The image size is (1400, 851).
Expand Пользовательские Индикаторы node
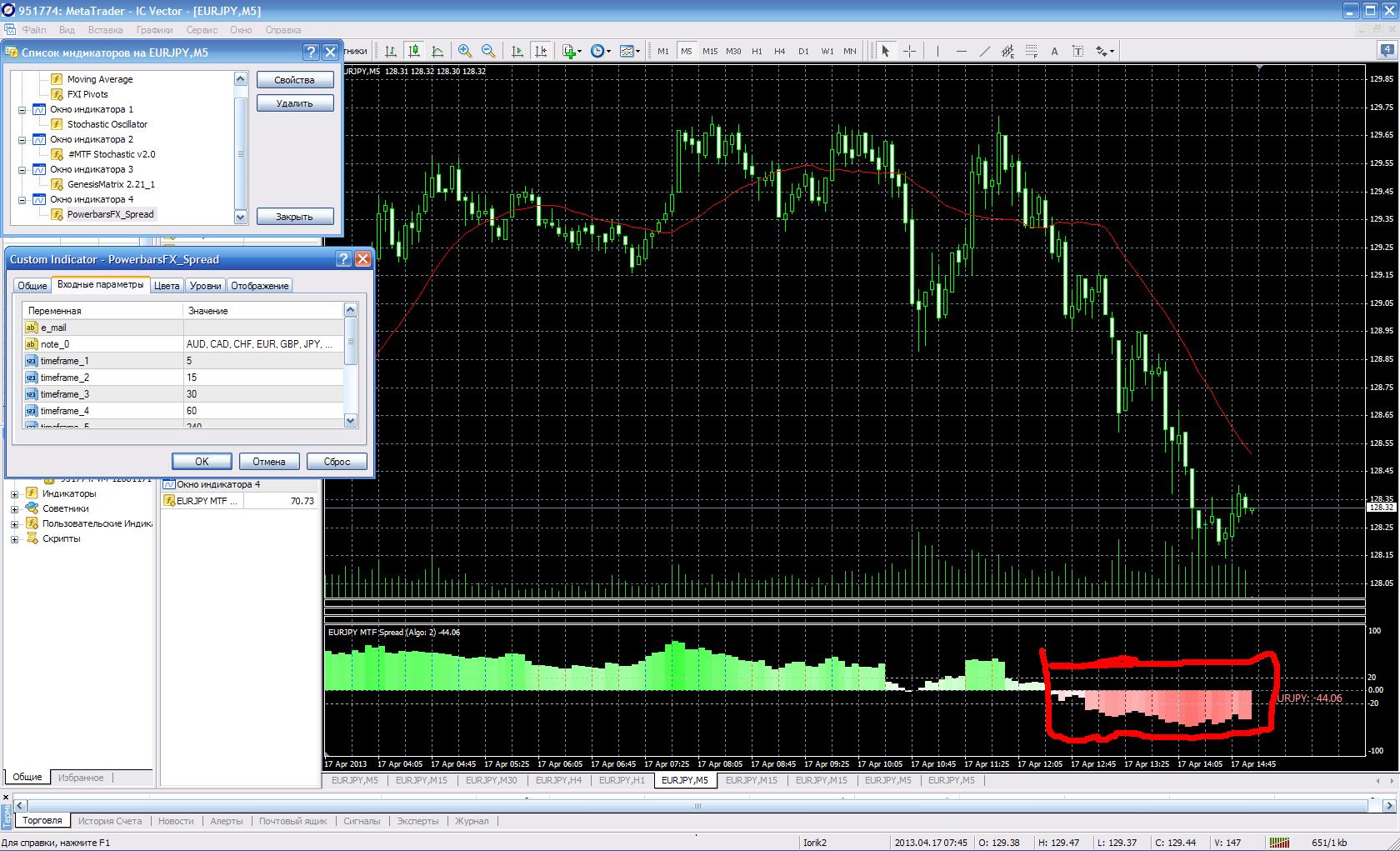click(14, 523)
